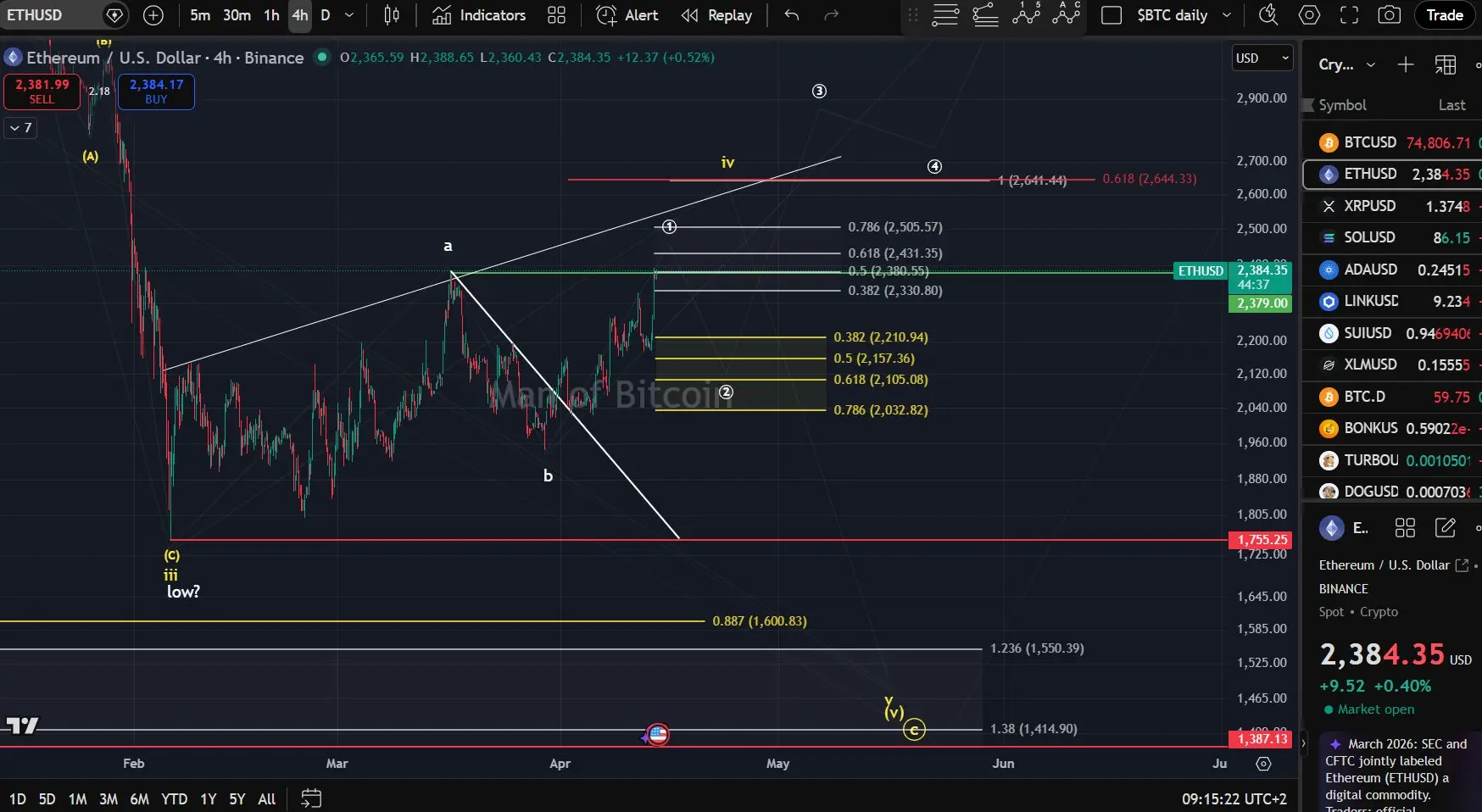Add a symbol to compare with plus icon
The image size is (1482, 812).
point(153,15)
